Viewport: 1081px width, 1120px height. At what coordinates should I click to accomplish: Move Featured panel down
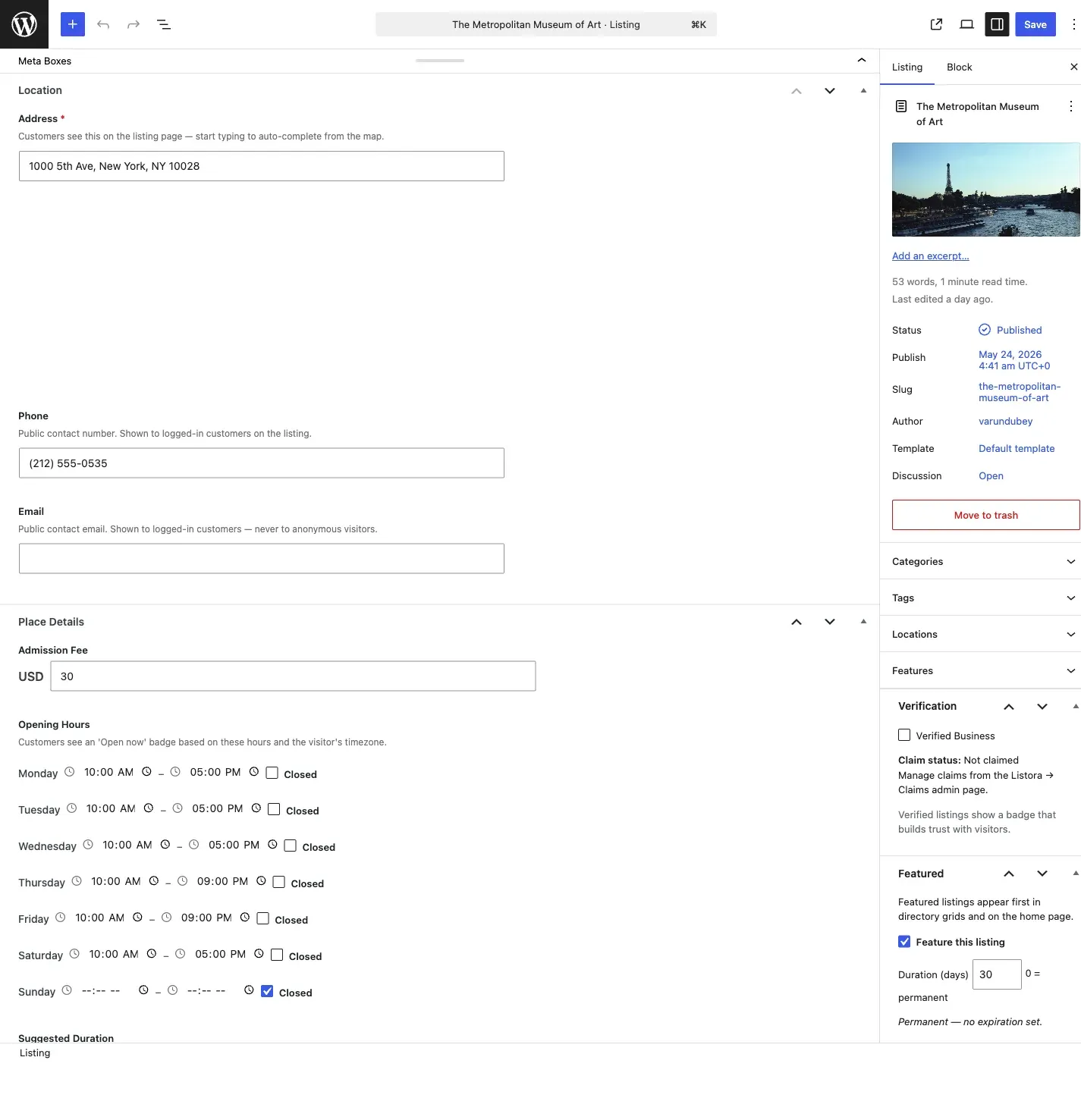pos(1042,874)
